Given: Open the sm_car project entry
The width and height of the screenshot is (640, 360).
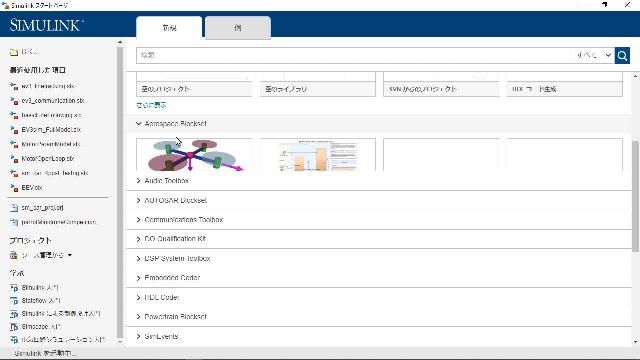Looking at the screenshot, I should tap(42, 208).
